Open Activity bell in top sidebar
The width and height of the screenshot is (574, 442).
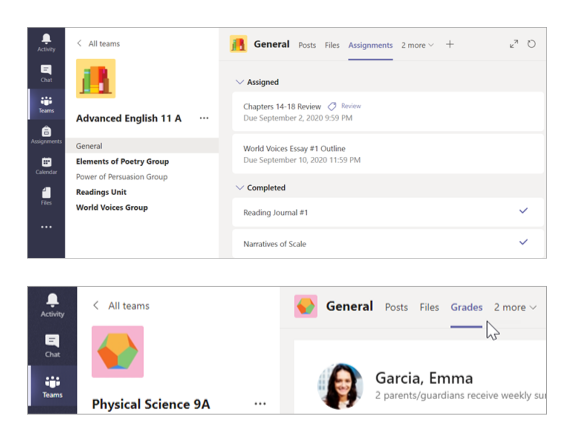pyautogui.click(x=46, y=43)
